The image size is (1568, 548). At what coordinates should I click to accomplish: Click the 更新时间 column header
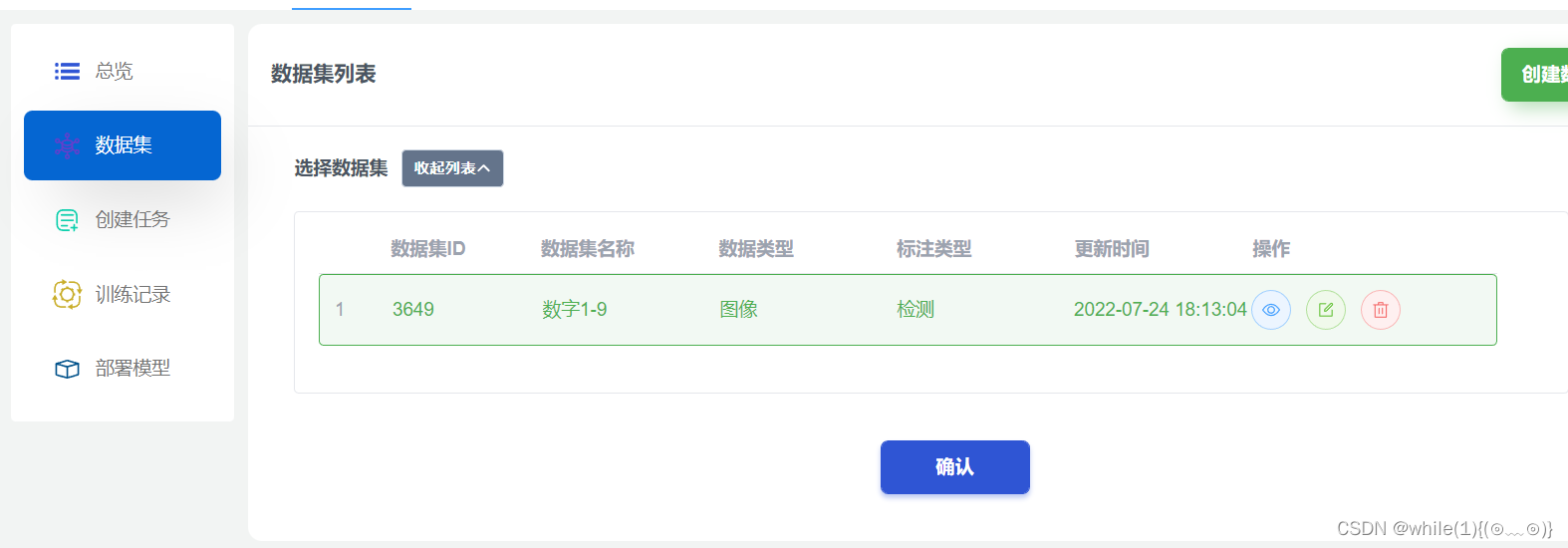coord(1112,248)
